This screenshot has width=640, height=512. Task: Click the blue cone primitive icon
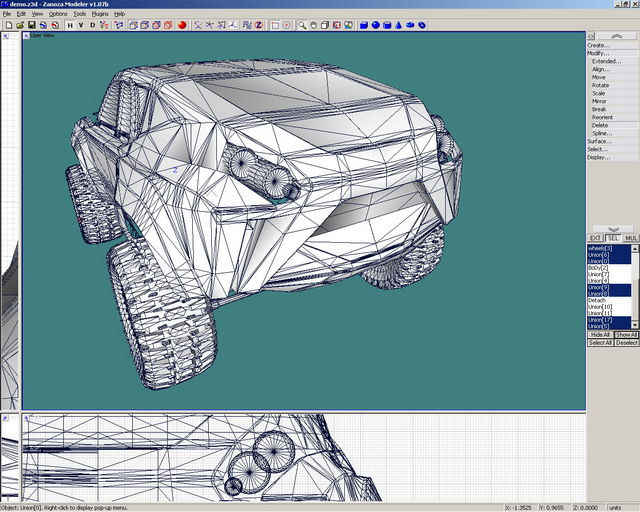tap(399, 25)
